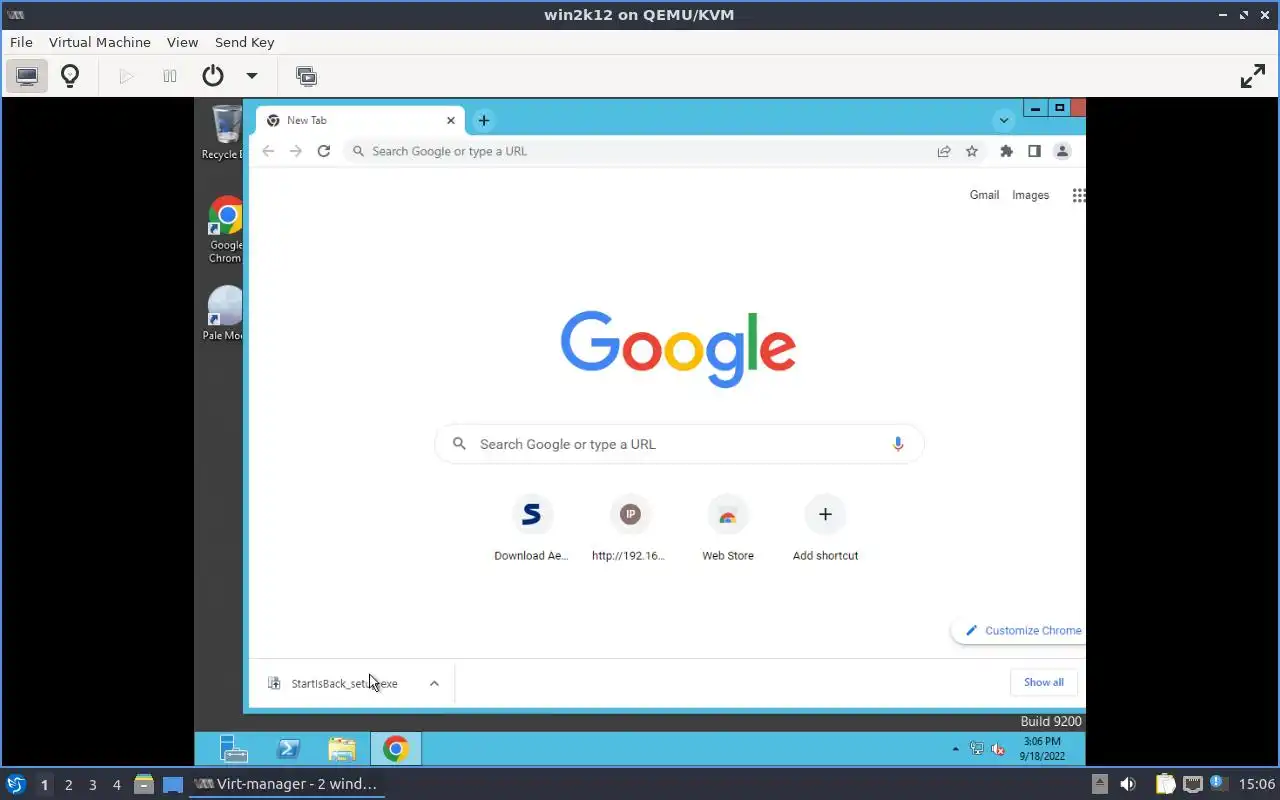Open a new Chrome tab with plus
Screen dimensions: 1280x800
[x=483, y=120]
